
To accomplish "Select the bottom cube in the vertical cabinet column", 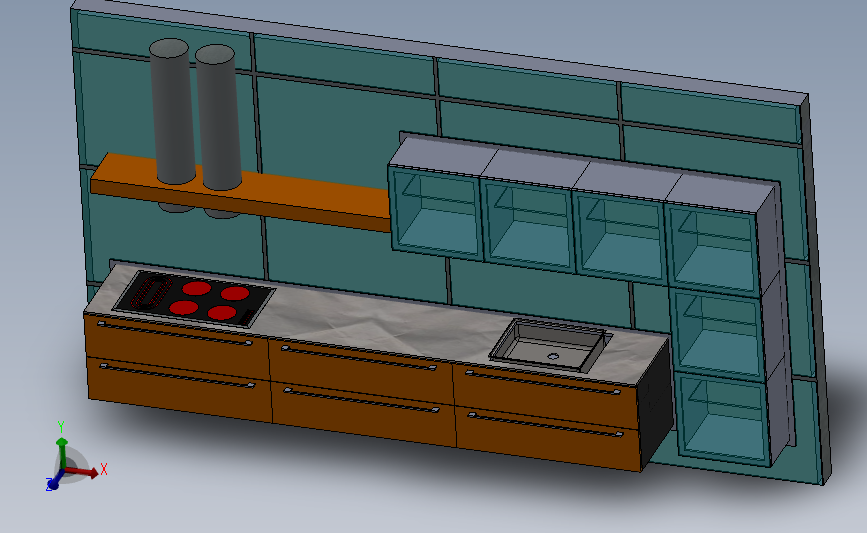I will pyautogui.click(x=723, y=418).
